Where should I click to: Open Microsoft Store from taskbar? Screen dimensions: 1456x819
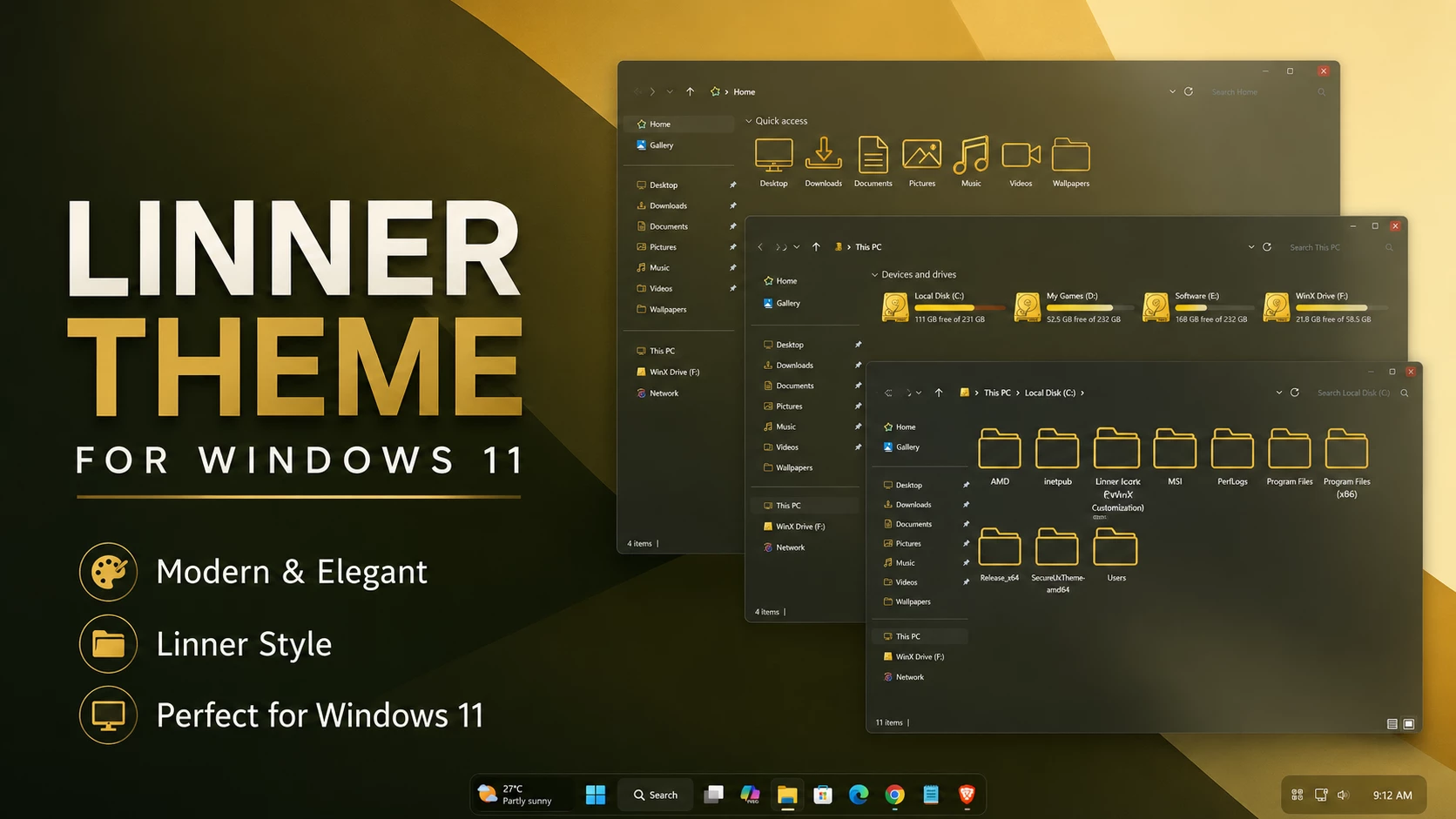click(823, 795)
